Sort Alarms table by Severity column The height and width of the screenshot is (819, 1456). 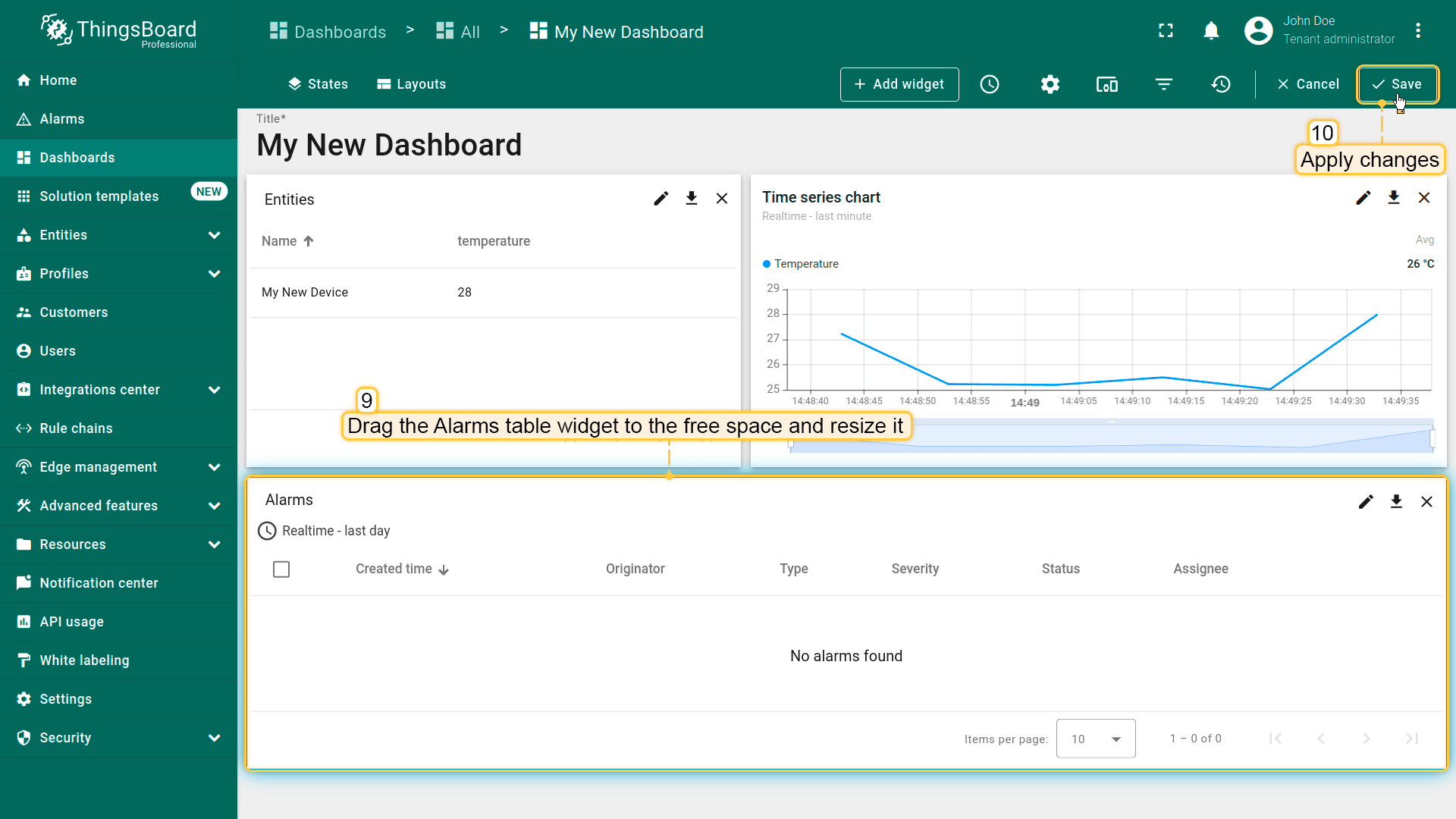pos(915,569)
